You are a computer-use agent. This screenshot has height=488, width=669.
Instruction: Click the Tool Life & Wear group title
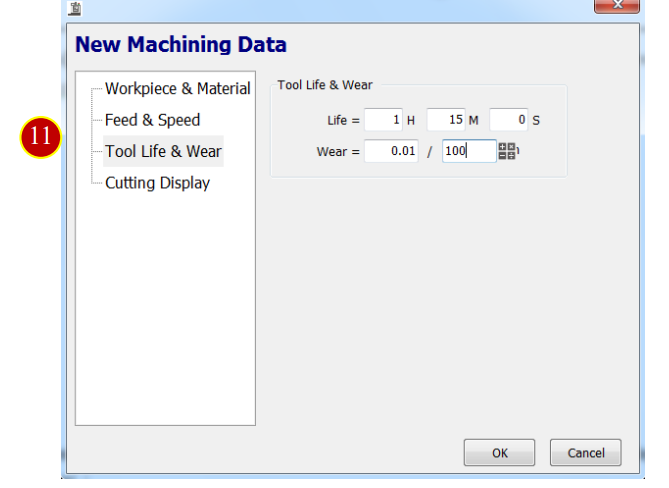(325, 85)
